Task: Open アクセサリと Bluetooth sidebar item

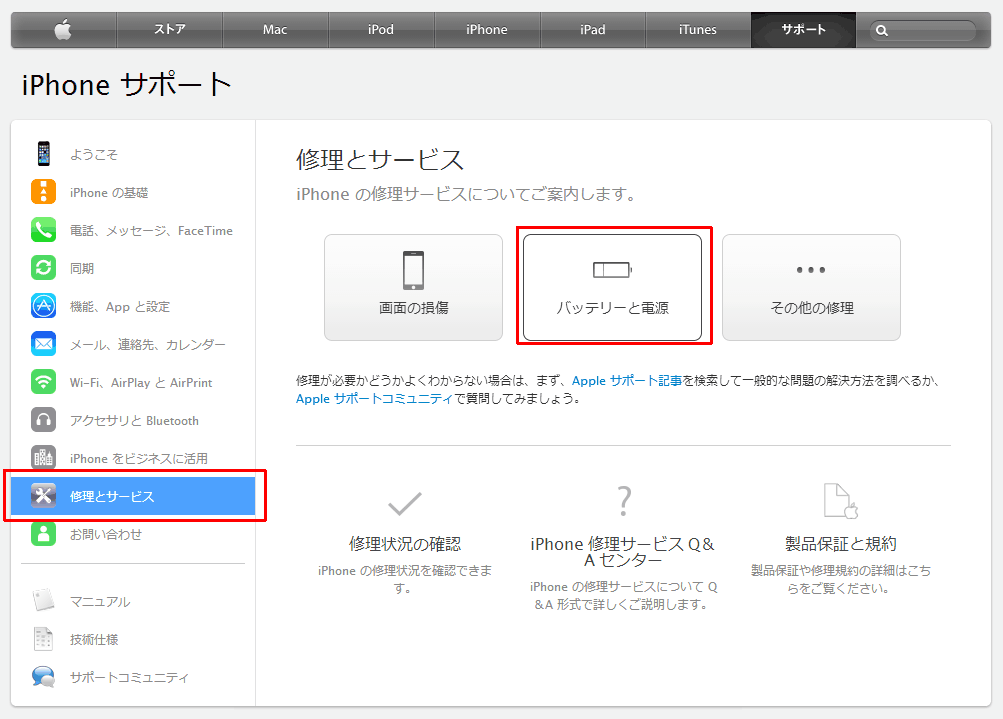Action: (x=134, y=420)
